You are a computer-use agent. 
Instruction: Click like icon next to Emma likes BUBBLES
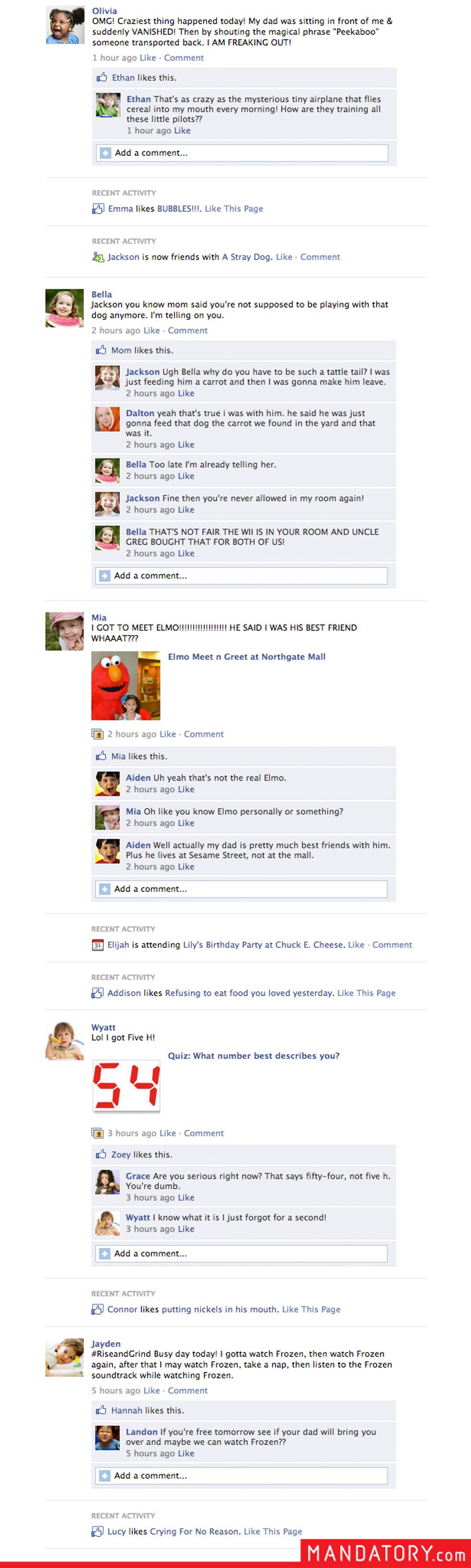click(98, 209)
